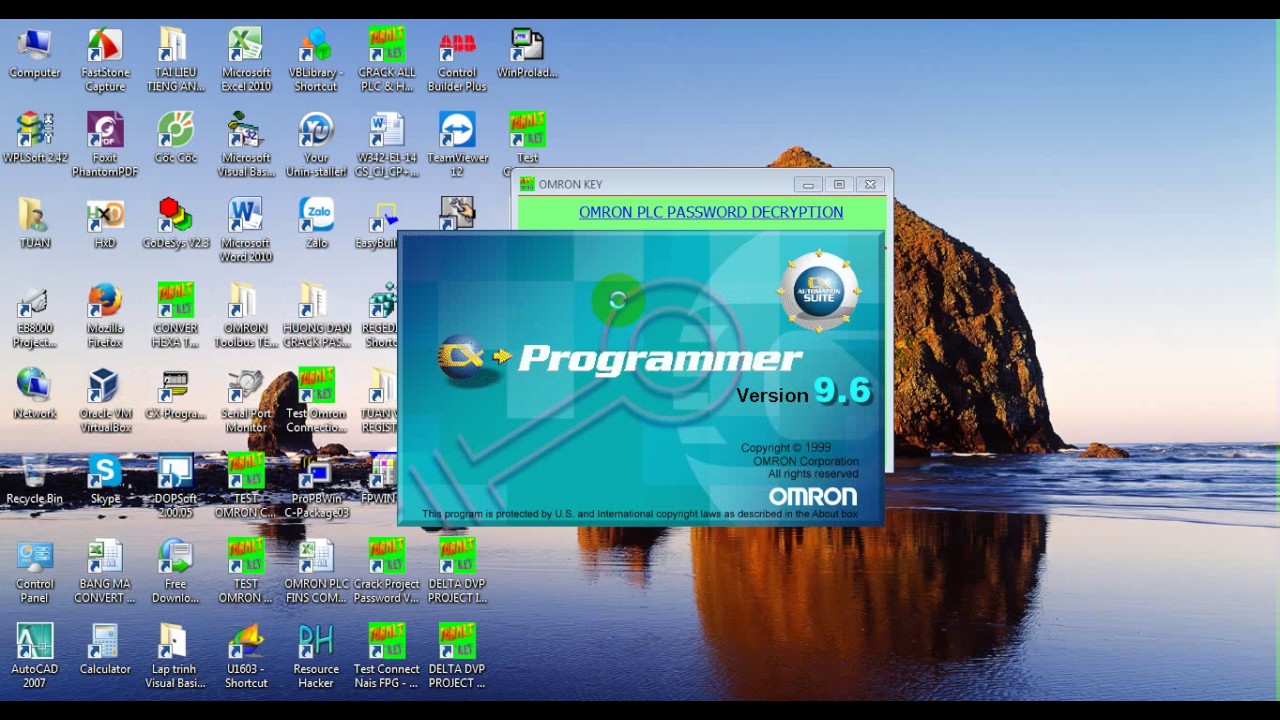Open the Cốc Cốc browser icon
1280x720 pixels.
tap(175, 139)
